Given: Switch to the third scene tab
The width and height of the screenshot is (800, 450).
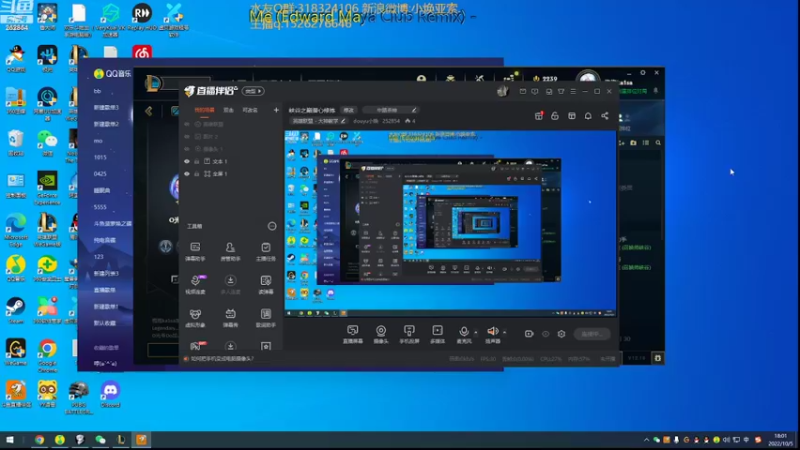Looking at the screenshot, I should (250, 110).
